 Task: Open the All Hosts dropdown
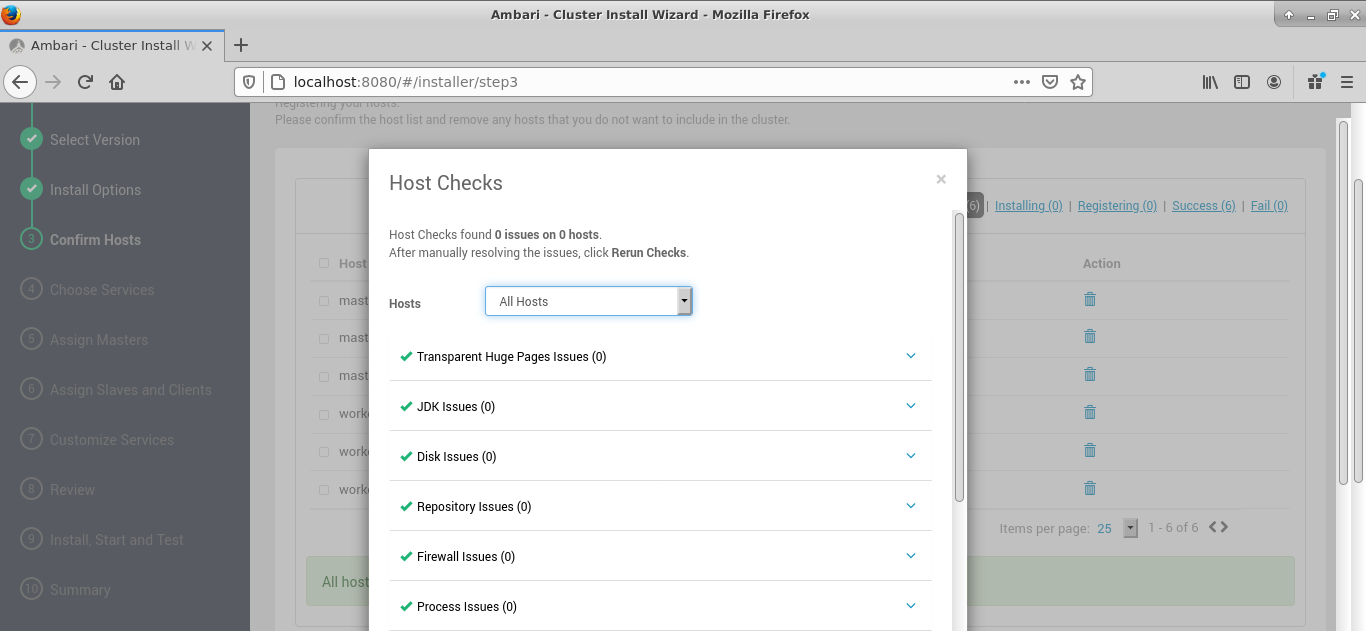588,301
